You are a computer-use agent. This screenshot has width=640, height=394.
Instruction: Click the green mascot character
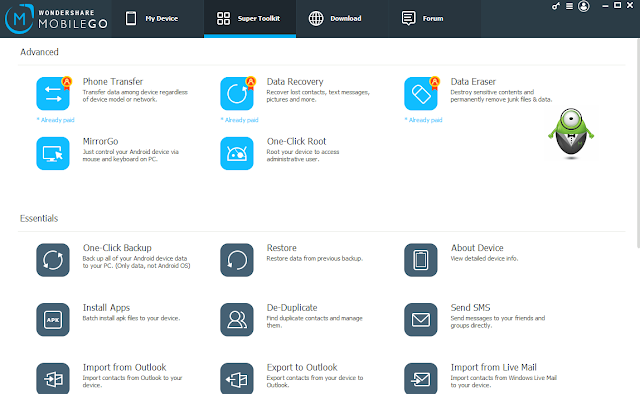(x=571, y=134)
